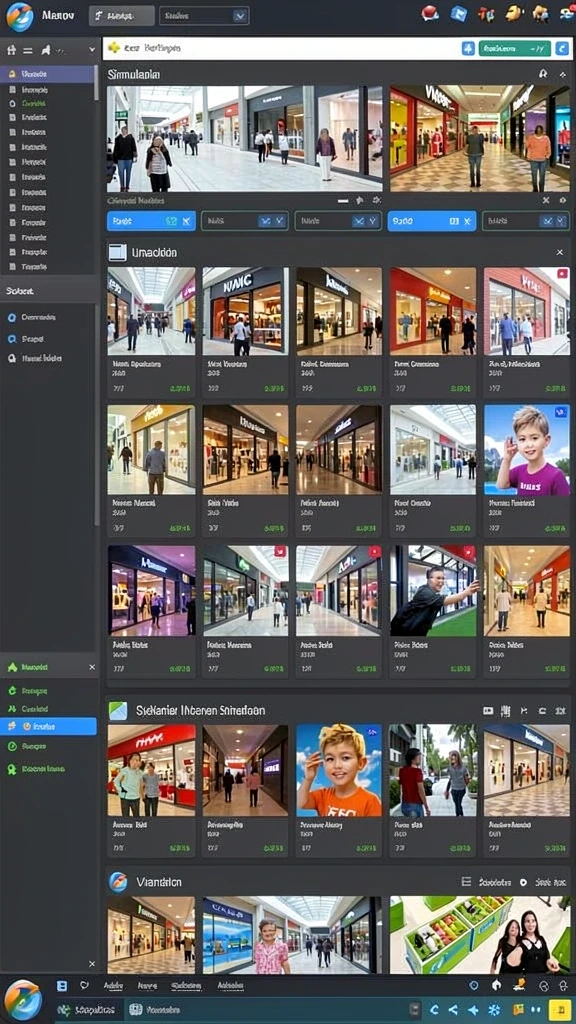576x1024 pixels.
Task: Click the snowflake icon in bottom taskbar
Action: (495, 1010)
